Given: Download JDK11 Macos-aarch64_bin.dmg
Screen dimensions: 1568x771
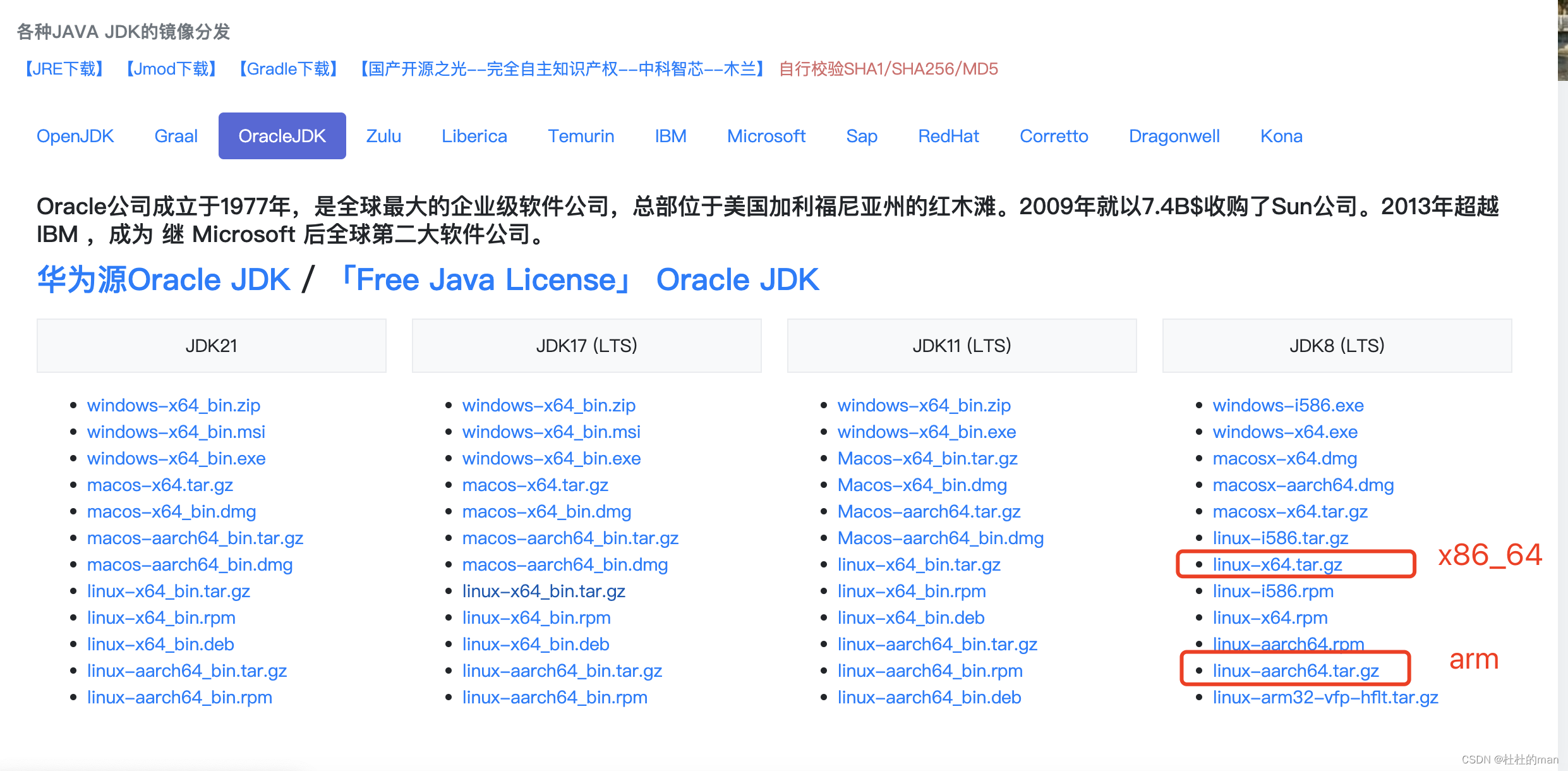Looking at the screenshot, I should point(940,538).
